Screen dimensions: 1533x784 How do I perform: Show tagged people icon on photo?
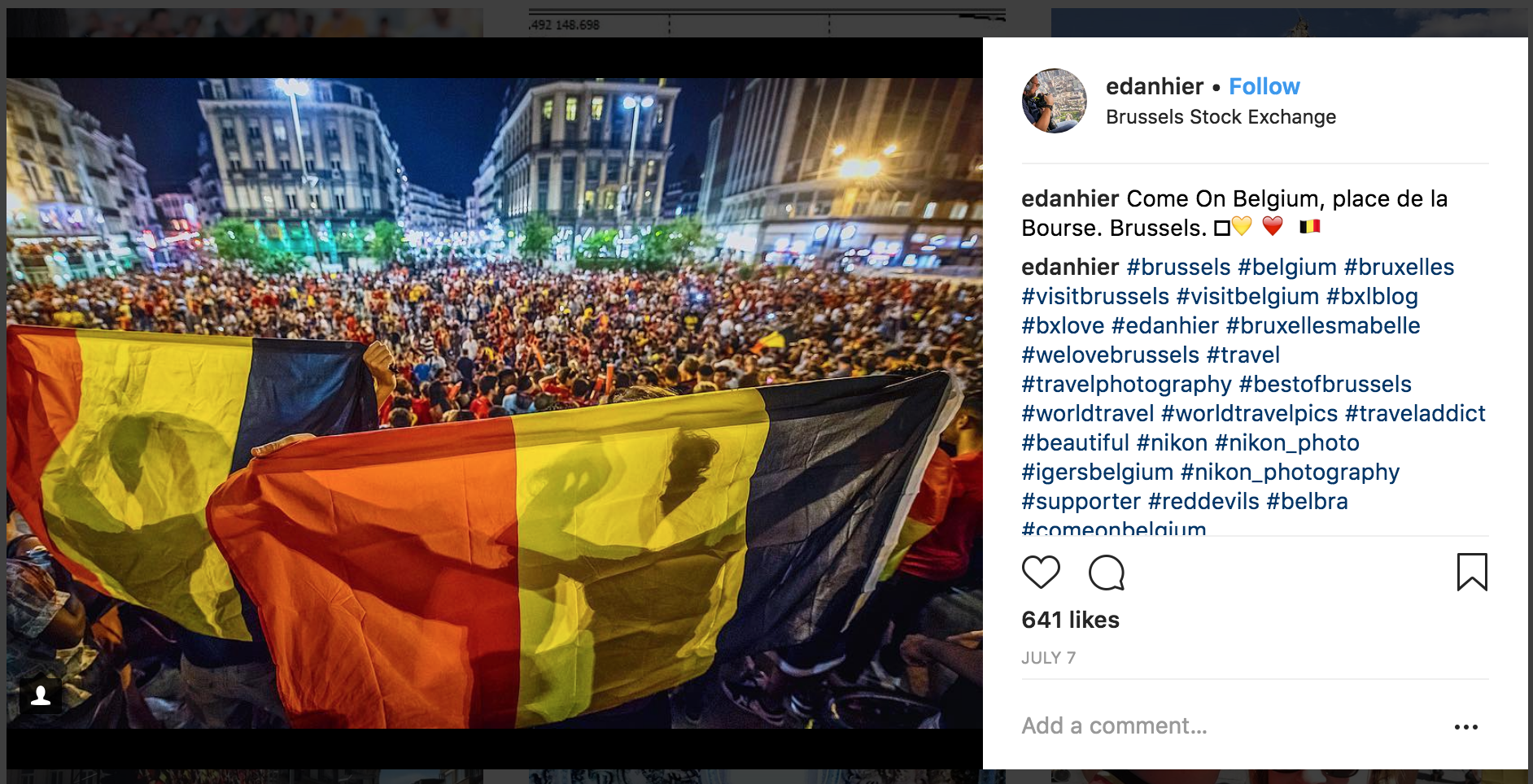(x=41, y=696)
